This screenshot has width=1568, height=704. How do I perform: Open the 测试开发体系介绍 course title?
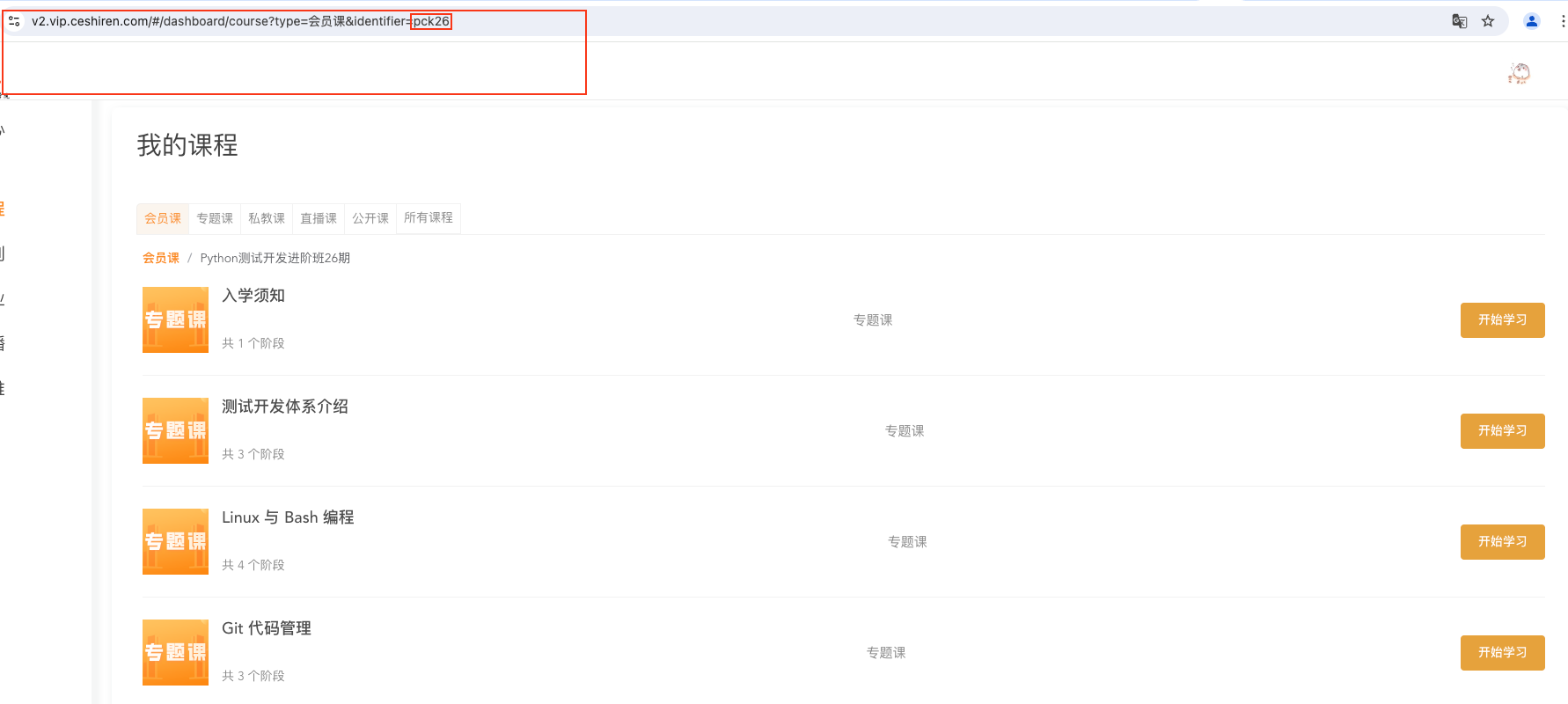click(285, 407)
